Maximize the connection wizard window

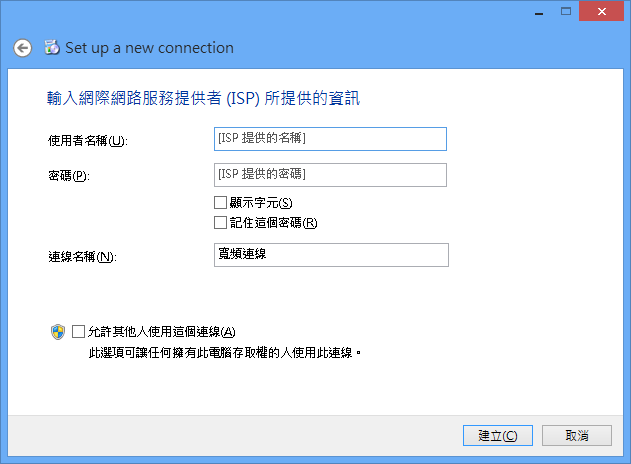pyautogui.click(x=566, y=11)
